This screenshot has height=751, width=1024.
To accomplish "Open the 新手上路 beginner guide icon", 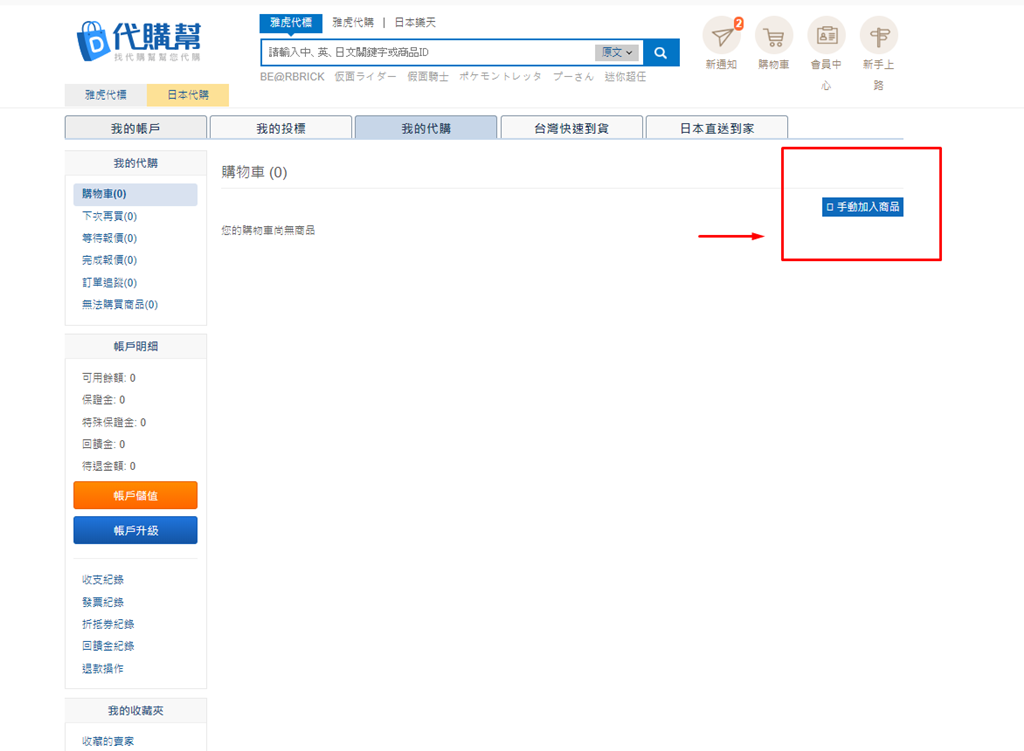I will click(878, 36).
